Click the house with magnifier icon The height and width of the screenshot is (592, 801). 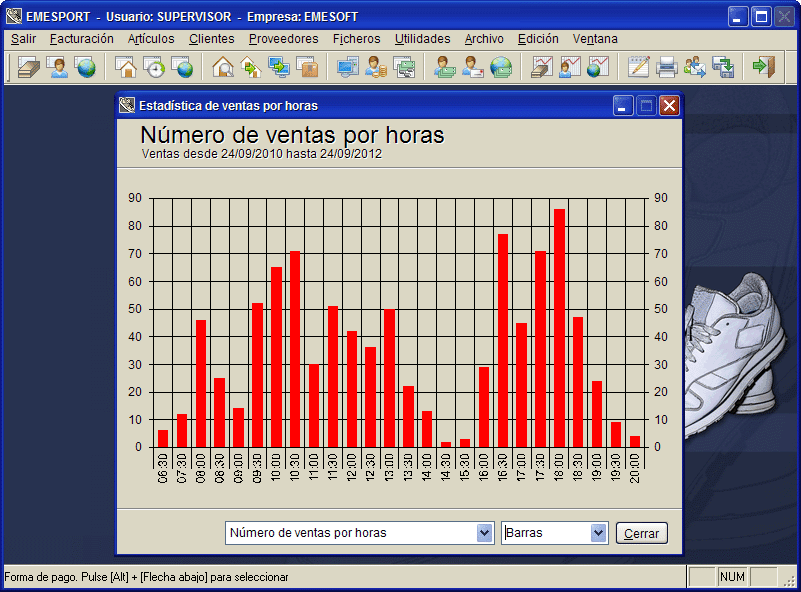pyautogui.click(x=223, y=67)
